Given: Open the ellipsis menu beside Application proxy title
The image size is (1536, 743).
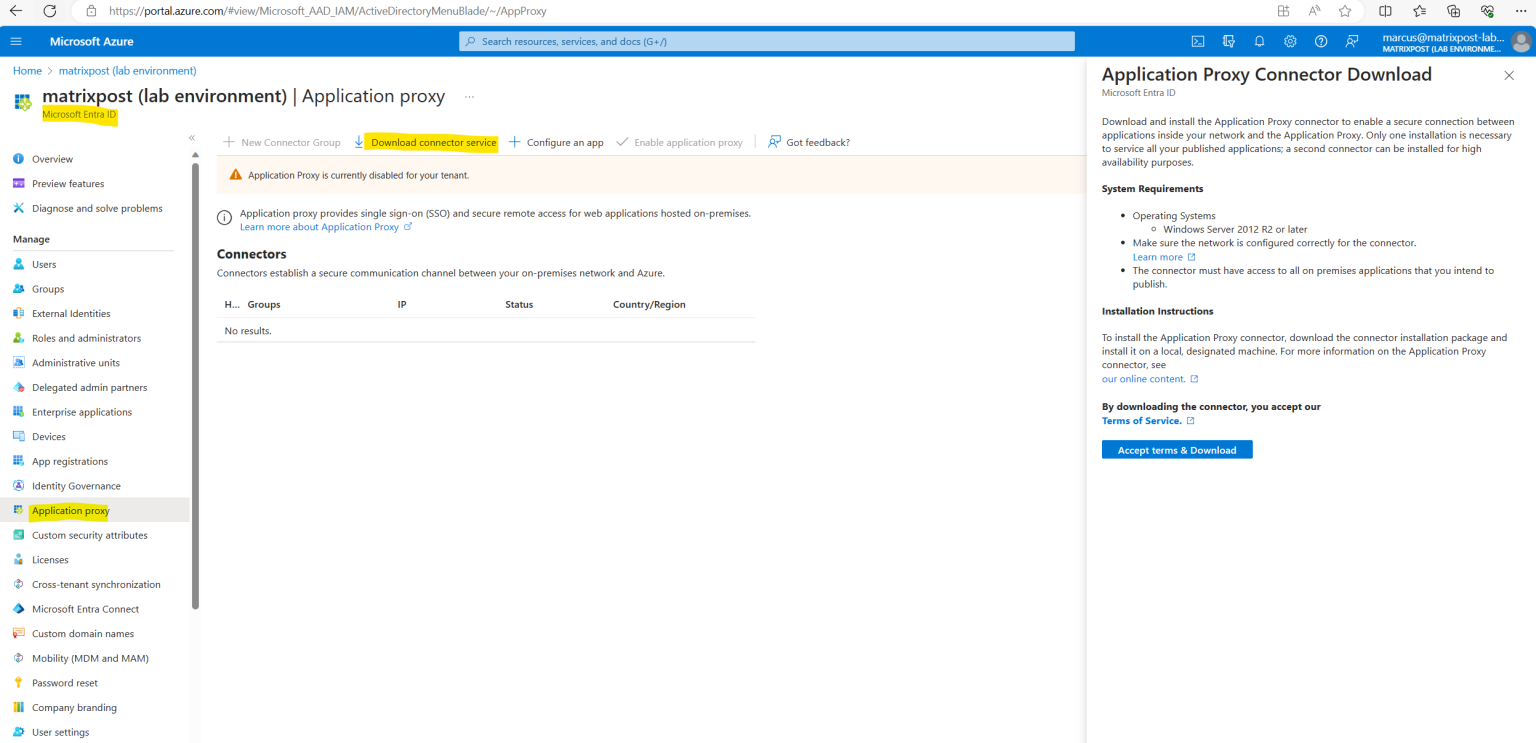Looking at the screenshot, I should tap(469, 96).
